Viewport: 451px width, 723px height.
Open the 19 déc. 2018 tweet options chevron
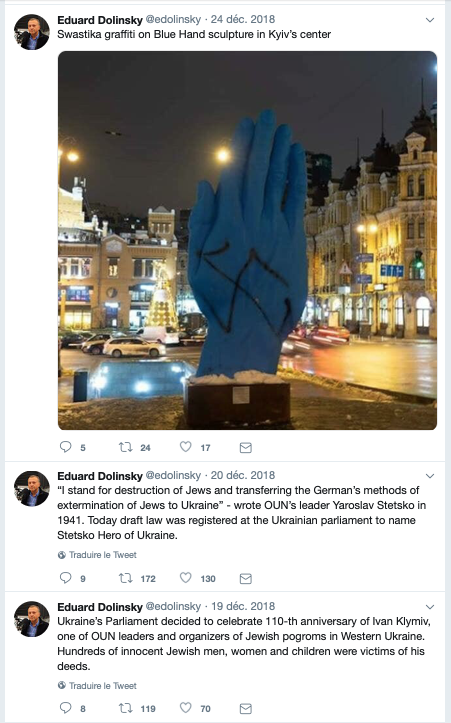[x=430, y=607]
